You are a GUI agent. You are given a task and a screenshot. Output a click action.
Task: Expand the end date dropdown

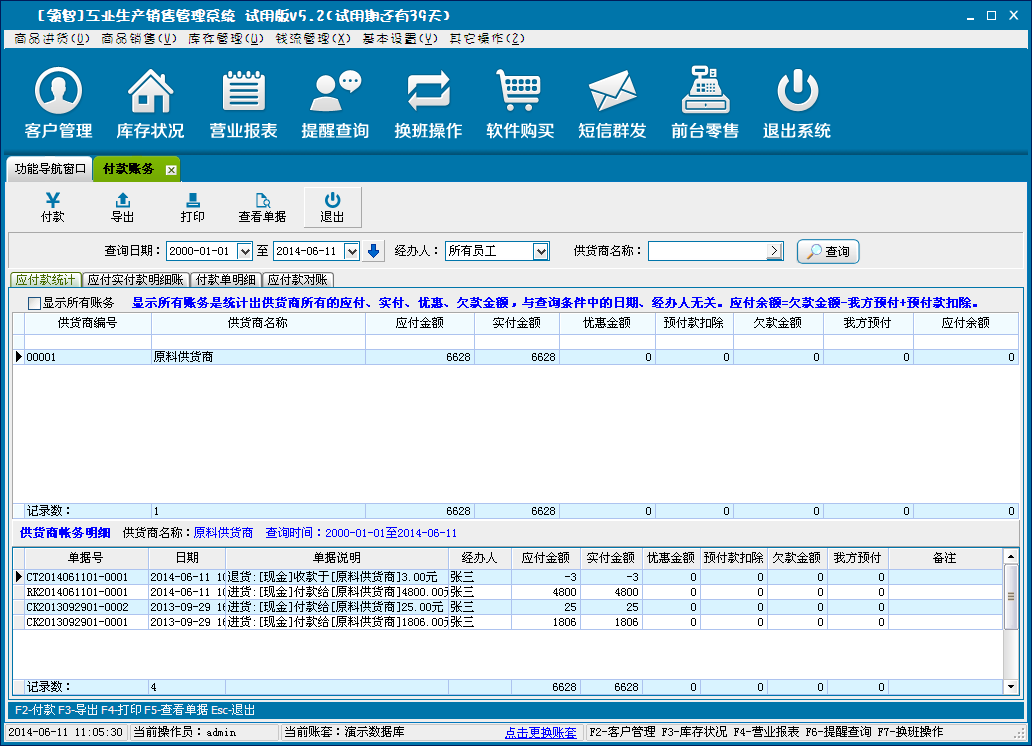(351, 252)
